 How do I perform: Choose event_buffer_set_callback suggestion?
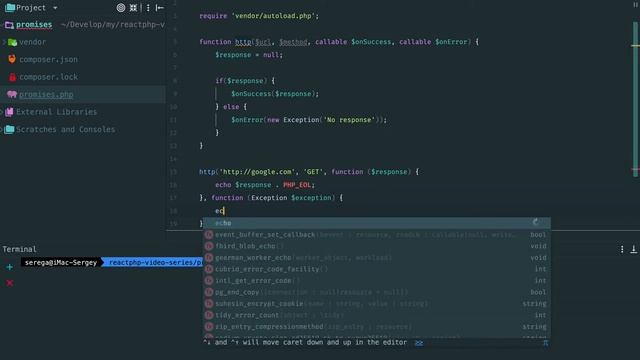point(377,235)
